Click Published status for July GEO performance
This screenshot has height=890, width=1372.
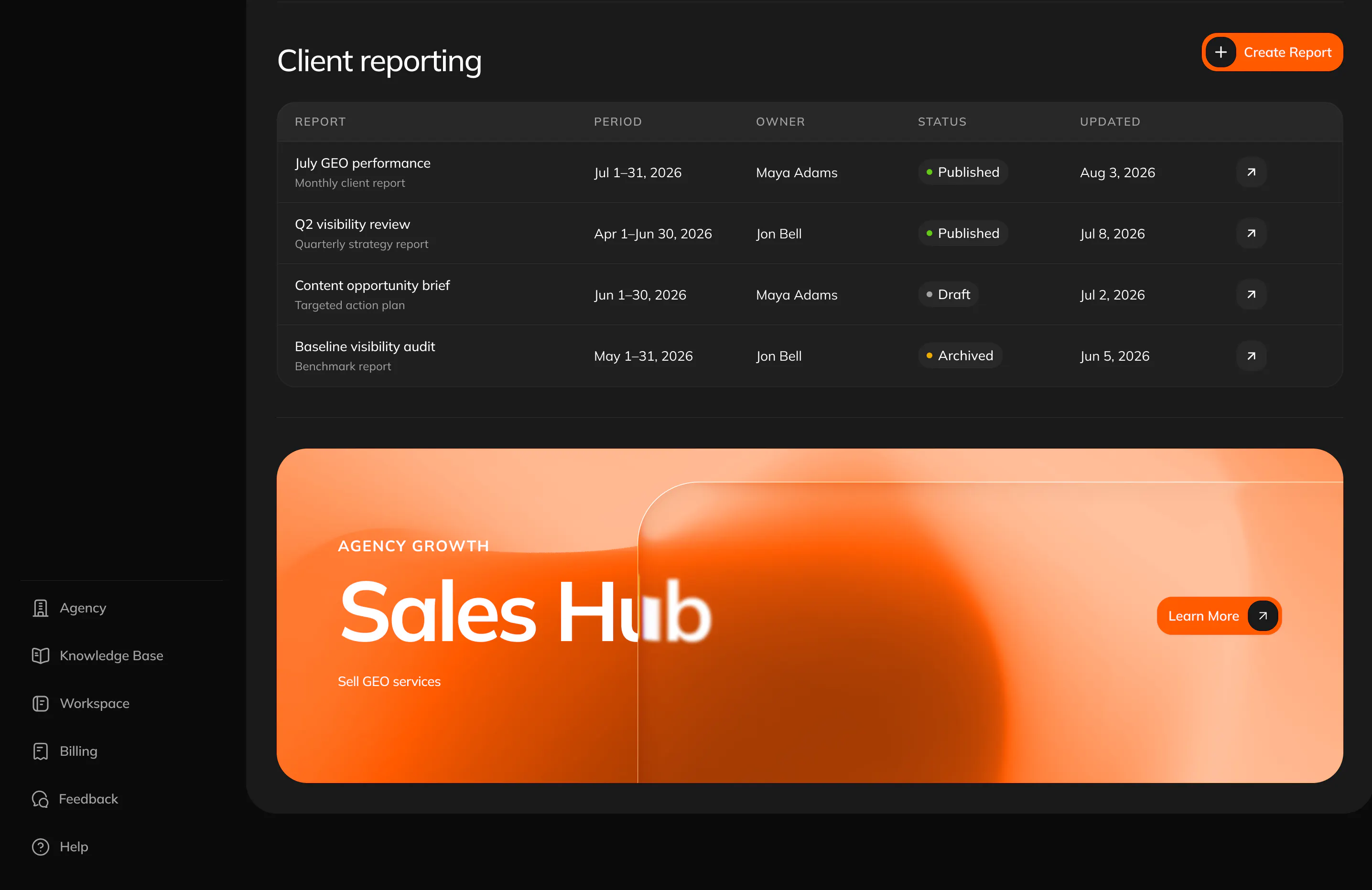963,172
